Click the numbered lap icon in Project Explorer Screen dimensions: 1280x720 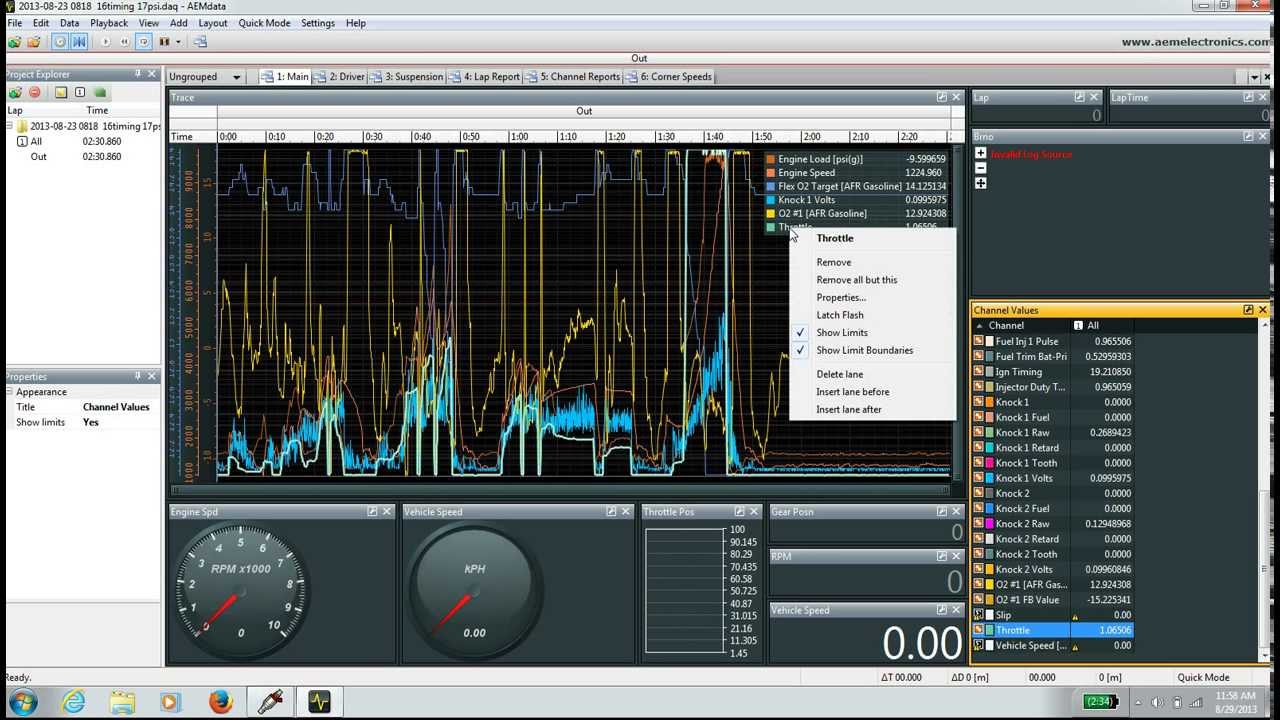80,93
